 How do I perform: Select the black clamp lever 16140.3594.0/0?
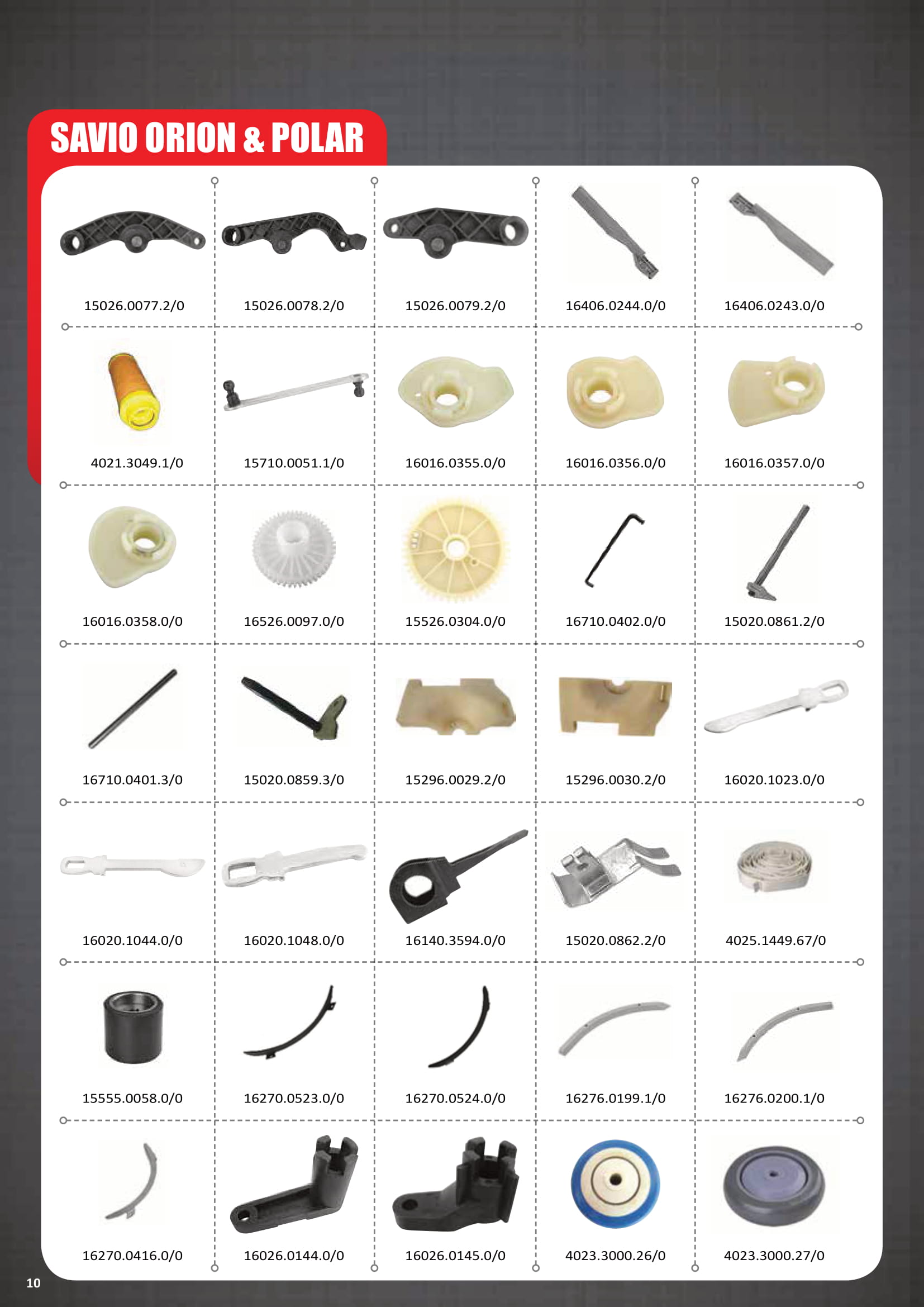click(x=458, y=876)
